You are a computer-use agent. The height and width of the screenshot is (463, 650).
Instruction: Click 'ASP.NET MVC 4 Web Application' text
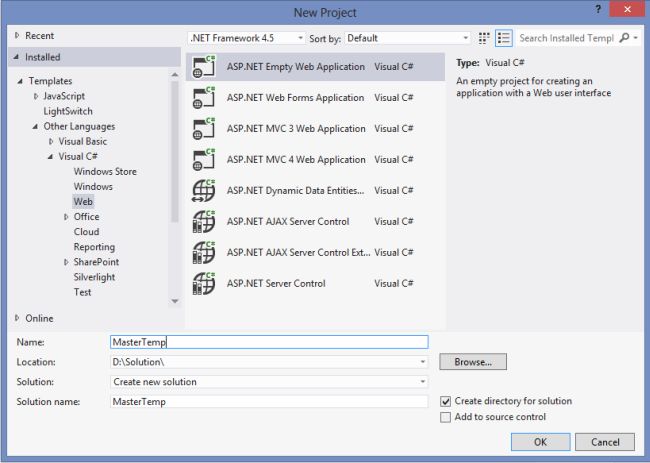[296, 160]
